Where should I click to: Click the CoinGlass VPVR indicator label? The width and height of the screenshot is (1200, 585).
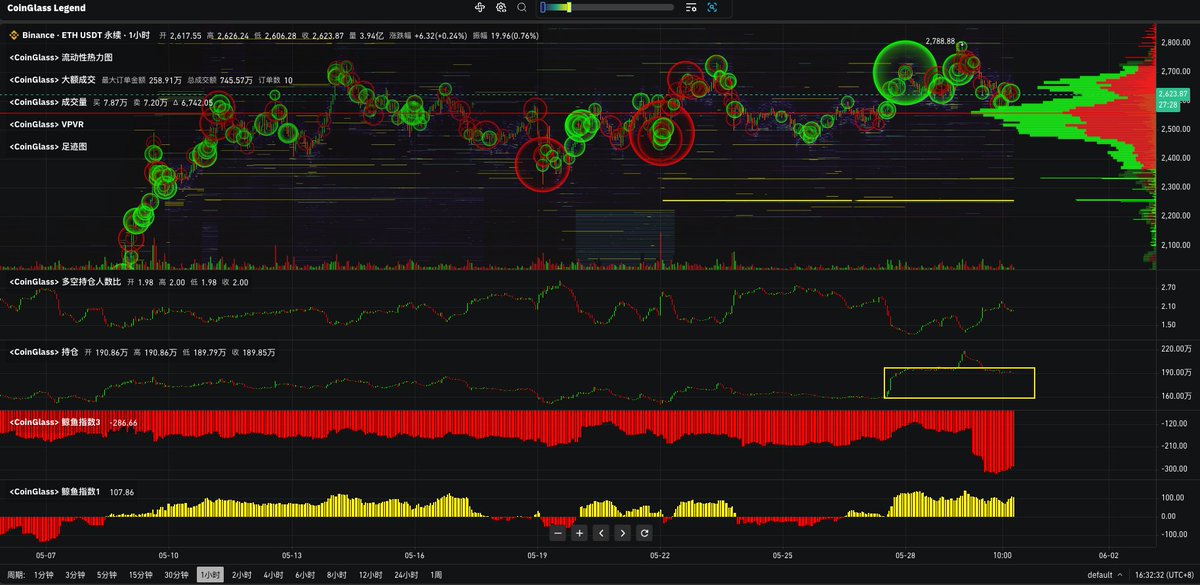pos(46,124)
